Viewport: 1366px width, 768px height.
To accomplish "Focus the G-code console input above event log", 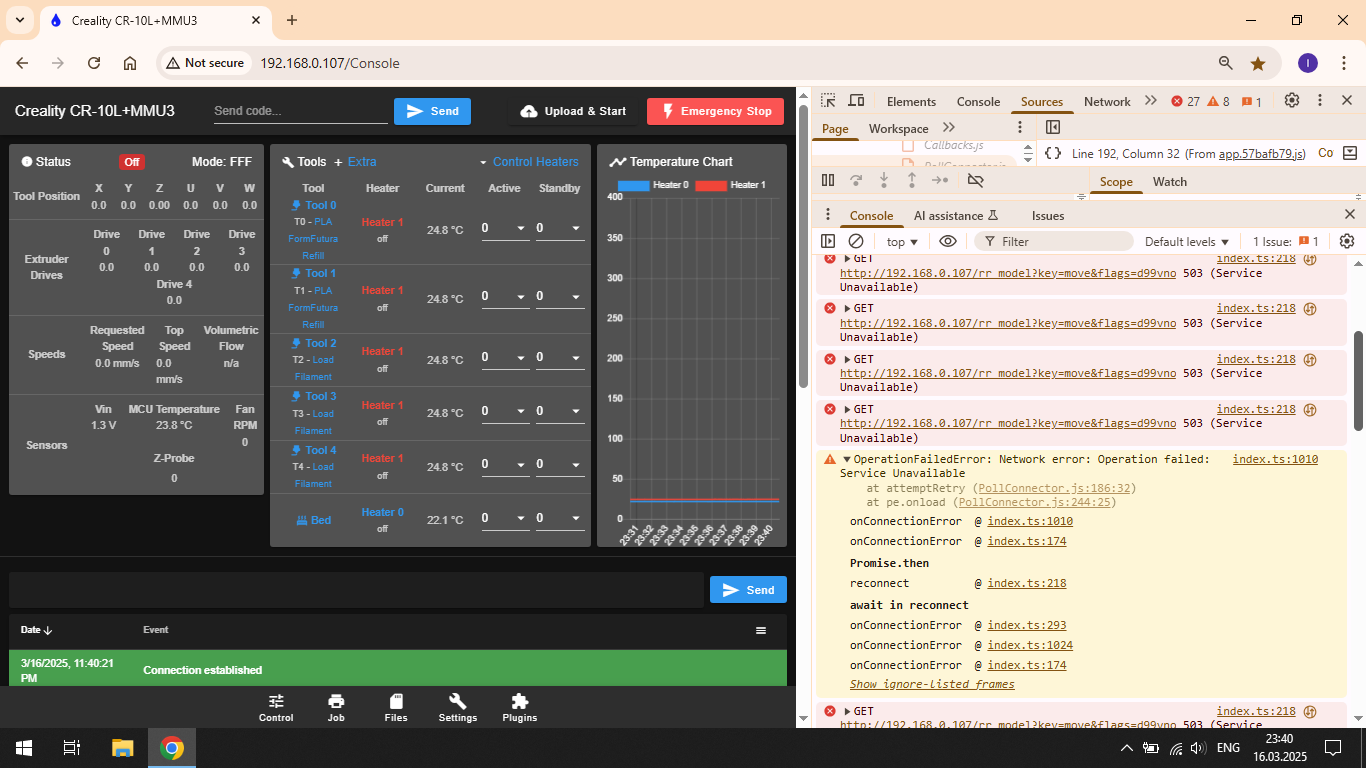I will [356, 590].
